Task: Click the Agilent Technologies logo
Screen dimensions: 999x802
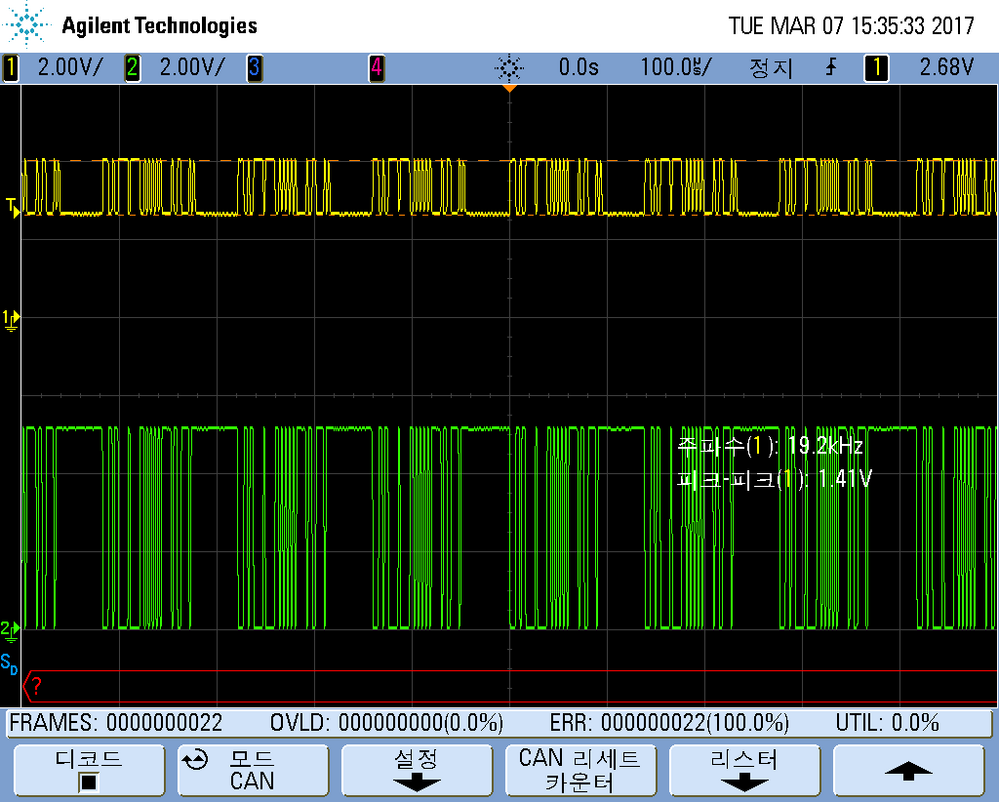Action: (131, 25)
